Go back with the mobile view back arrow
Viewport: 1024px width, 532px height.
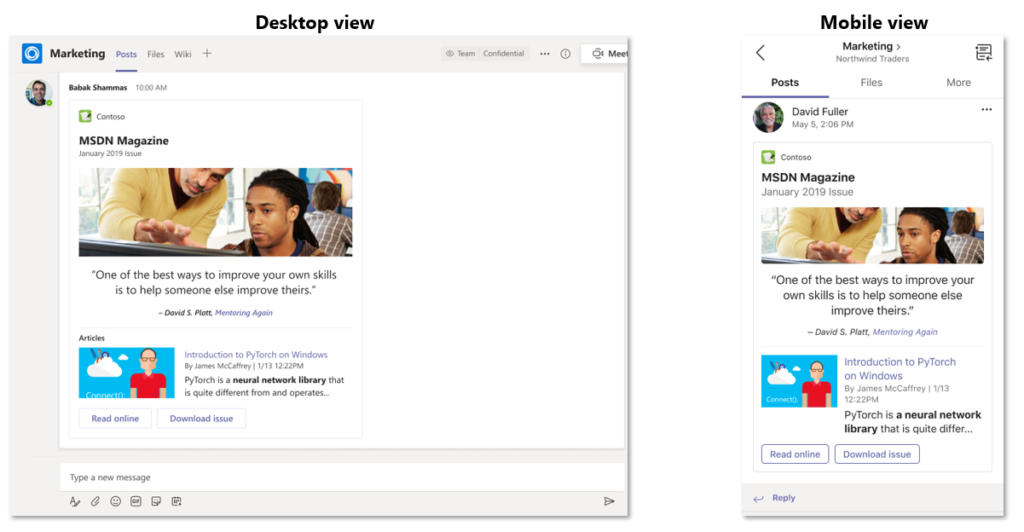tap(760, 52)
